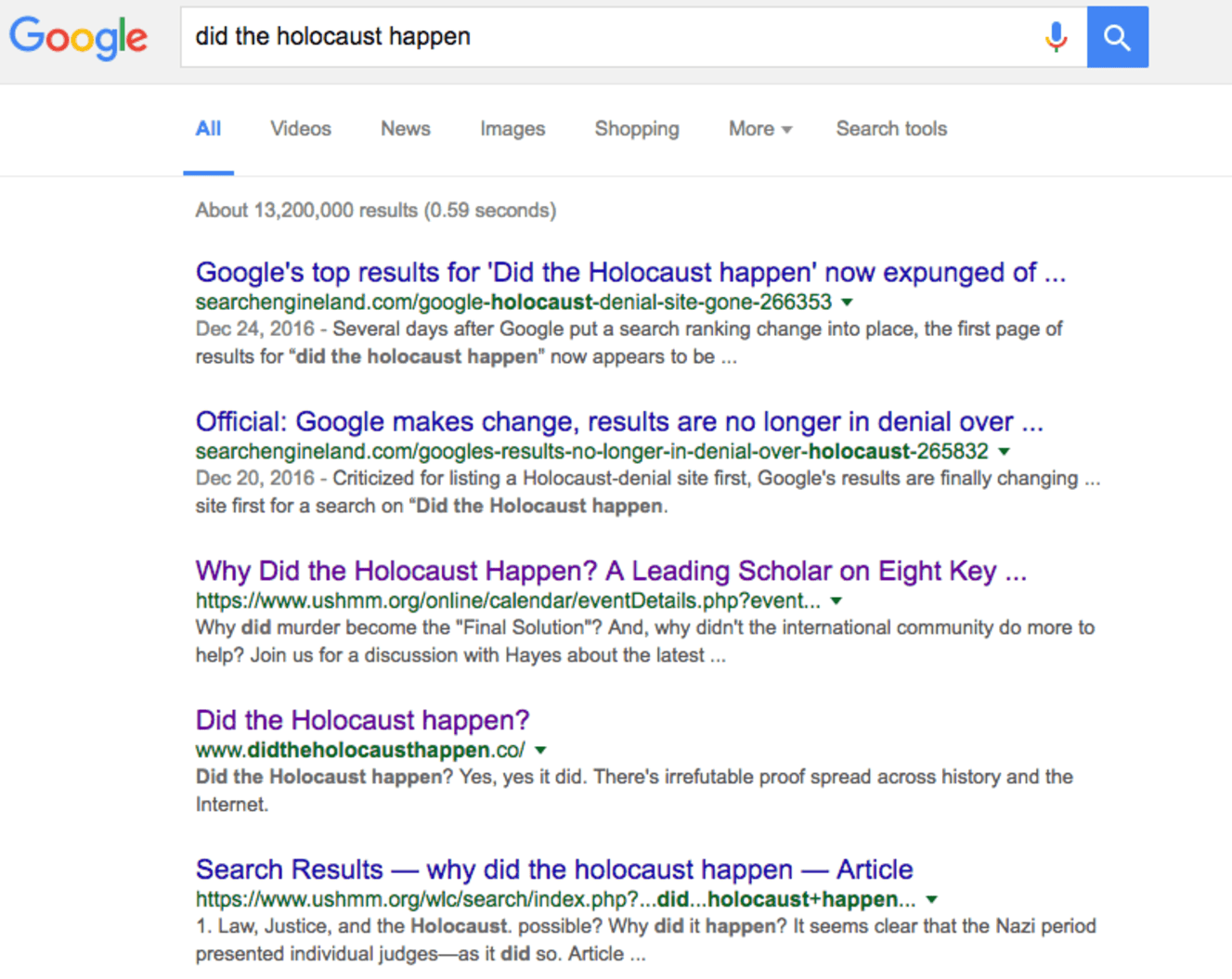Open 'Official: Google makes change' result
Screen dimensions: 1232x979
[619, 421]
